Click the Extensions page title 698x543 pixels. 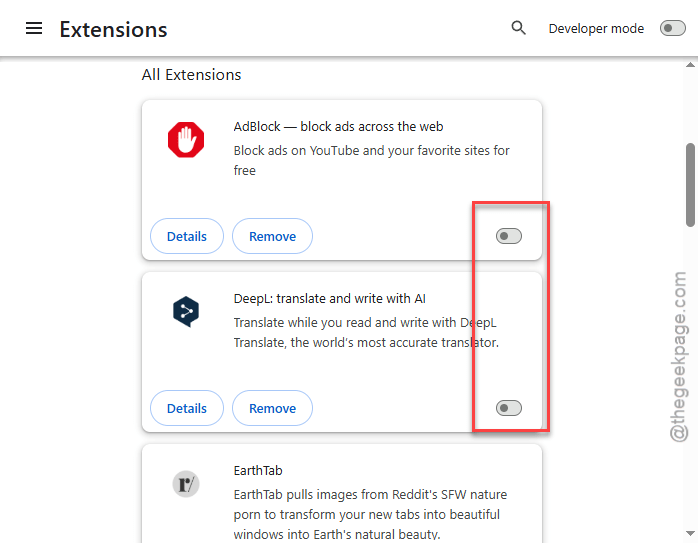pos(114,30)
